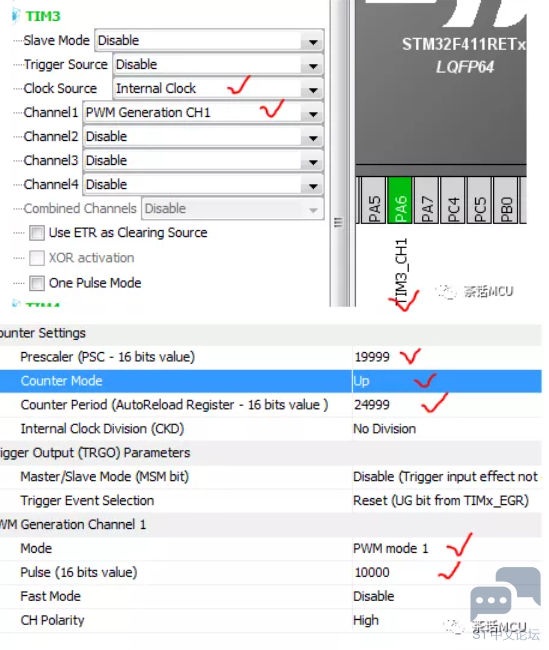Click the Internal Clock Division (CKD) label
The image size is (549, 650).
(102, 429)
